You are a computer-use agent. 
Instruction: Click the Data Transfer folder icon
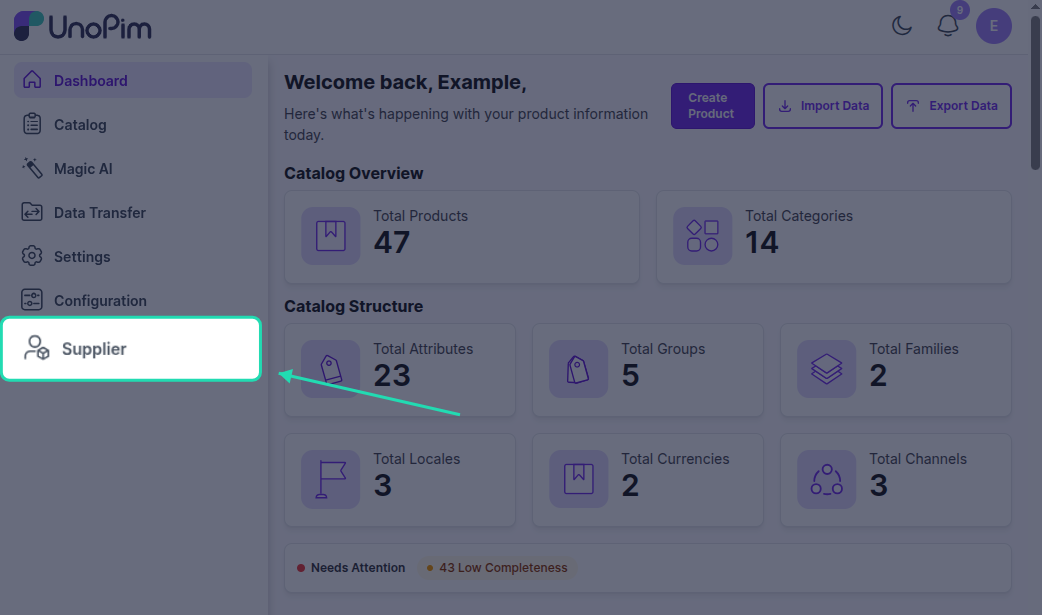point(32,212)
